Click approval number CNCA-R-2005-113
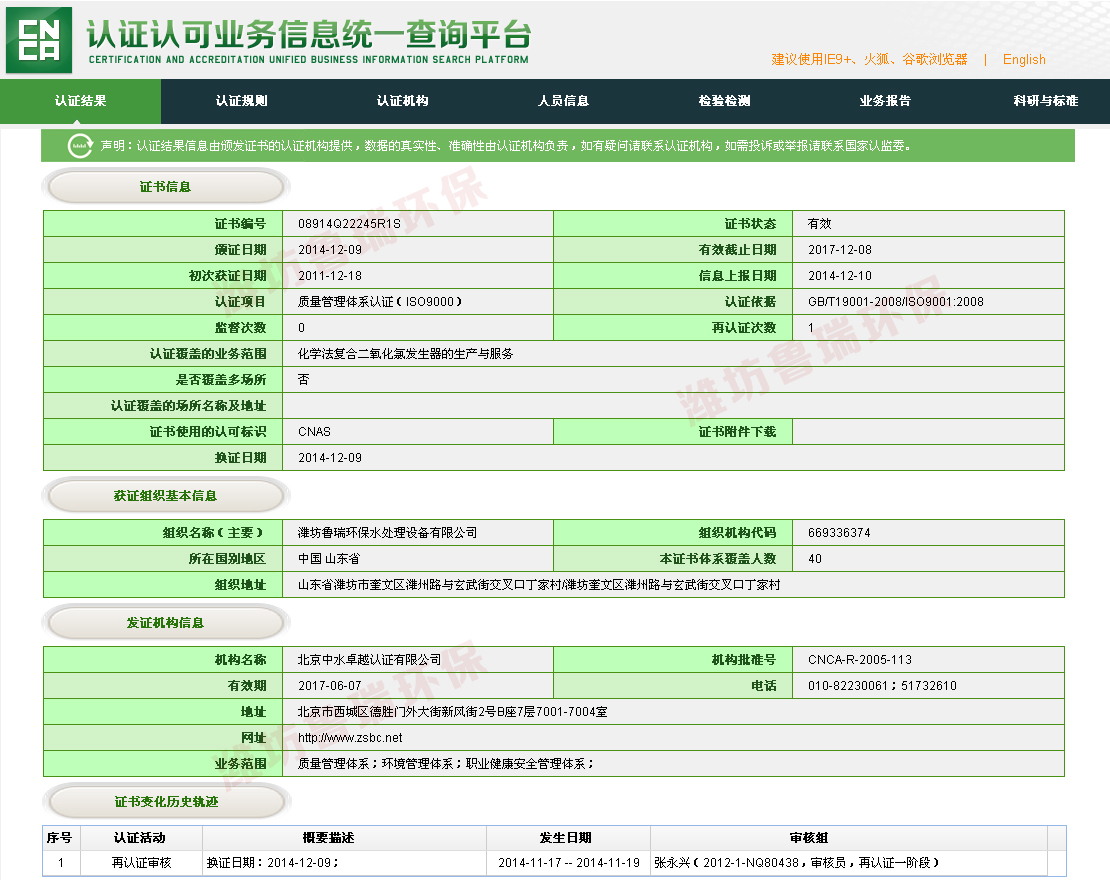1110x880 pixels. coord(859,660)
